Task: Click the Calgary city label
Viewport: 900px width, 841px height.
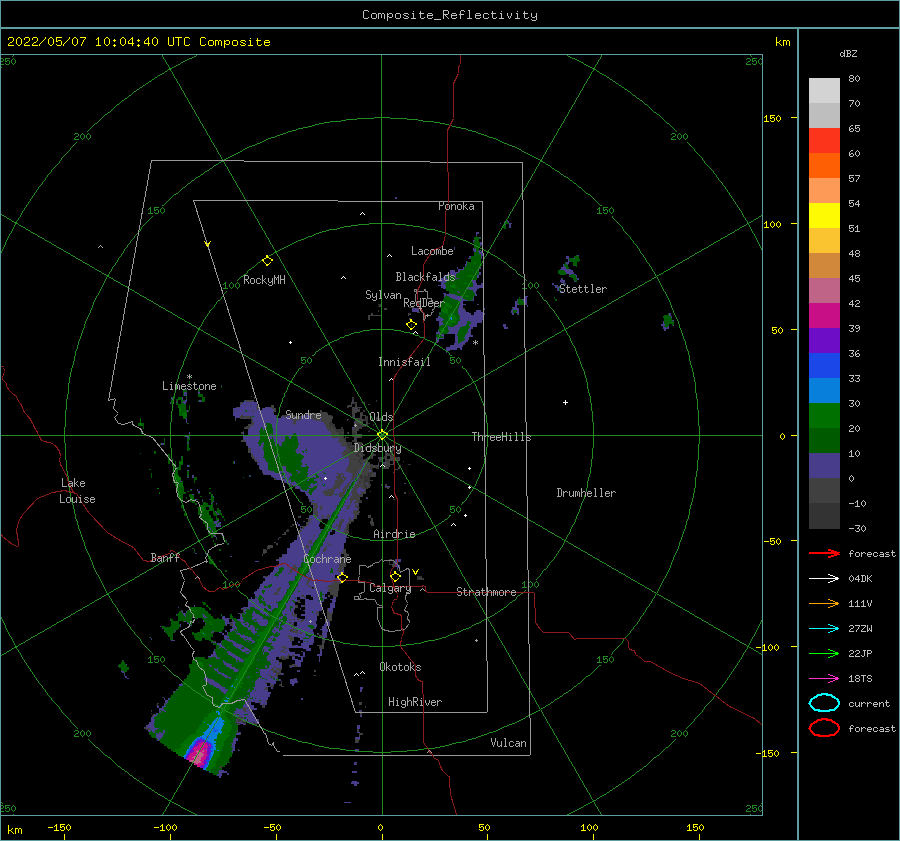Action: [x=390, y=588]
